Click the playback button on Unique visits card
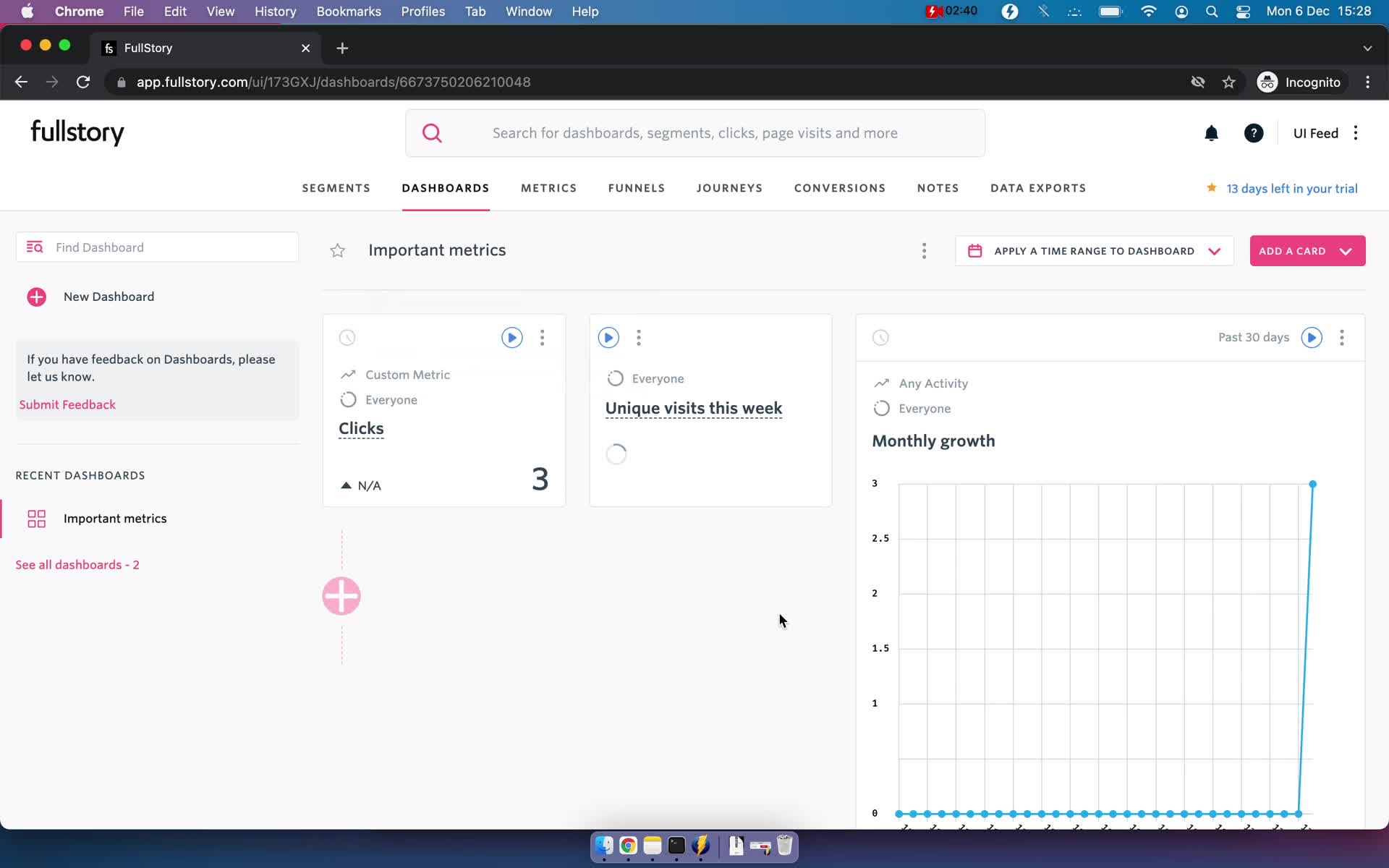Screen dimensions: 1389x868 pyautogui.click(x=608, y=337)
